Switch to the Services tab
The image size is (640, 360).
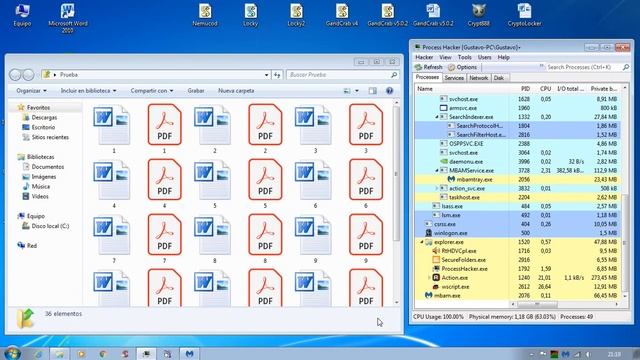click(x=454, y=78)
